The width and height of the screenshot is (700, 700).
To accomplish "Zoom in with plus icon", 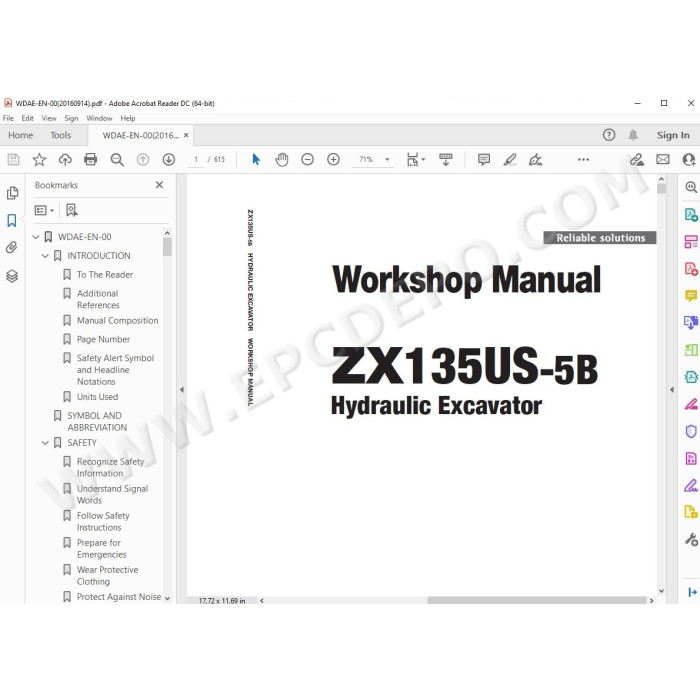I will [333, 159].
